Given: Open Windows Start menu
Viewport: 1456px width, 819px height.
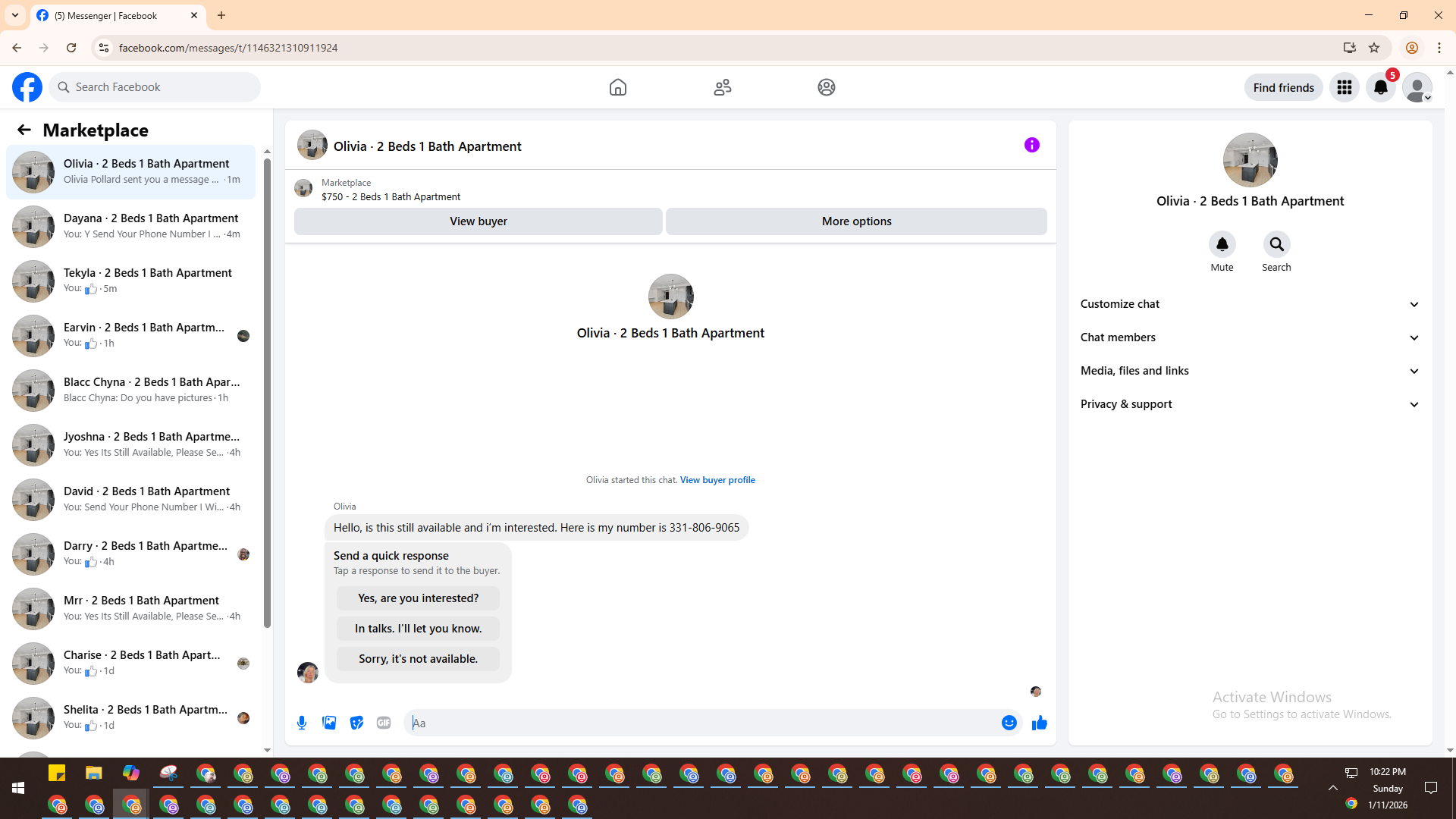Looking at the screenshot, I should tap(18, 788).
